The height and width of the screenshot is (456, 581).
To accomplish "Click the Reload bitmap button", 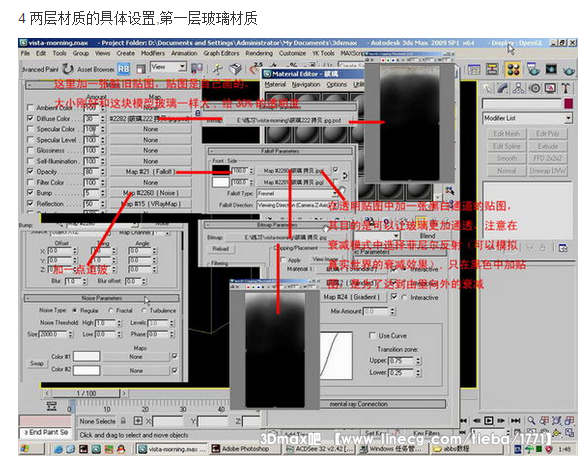I will (x=220, y=249).
